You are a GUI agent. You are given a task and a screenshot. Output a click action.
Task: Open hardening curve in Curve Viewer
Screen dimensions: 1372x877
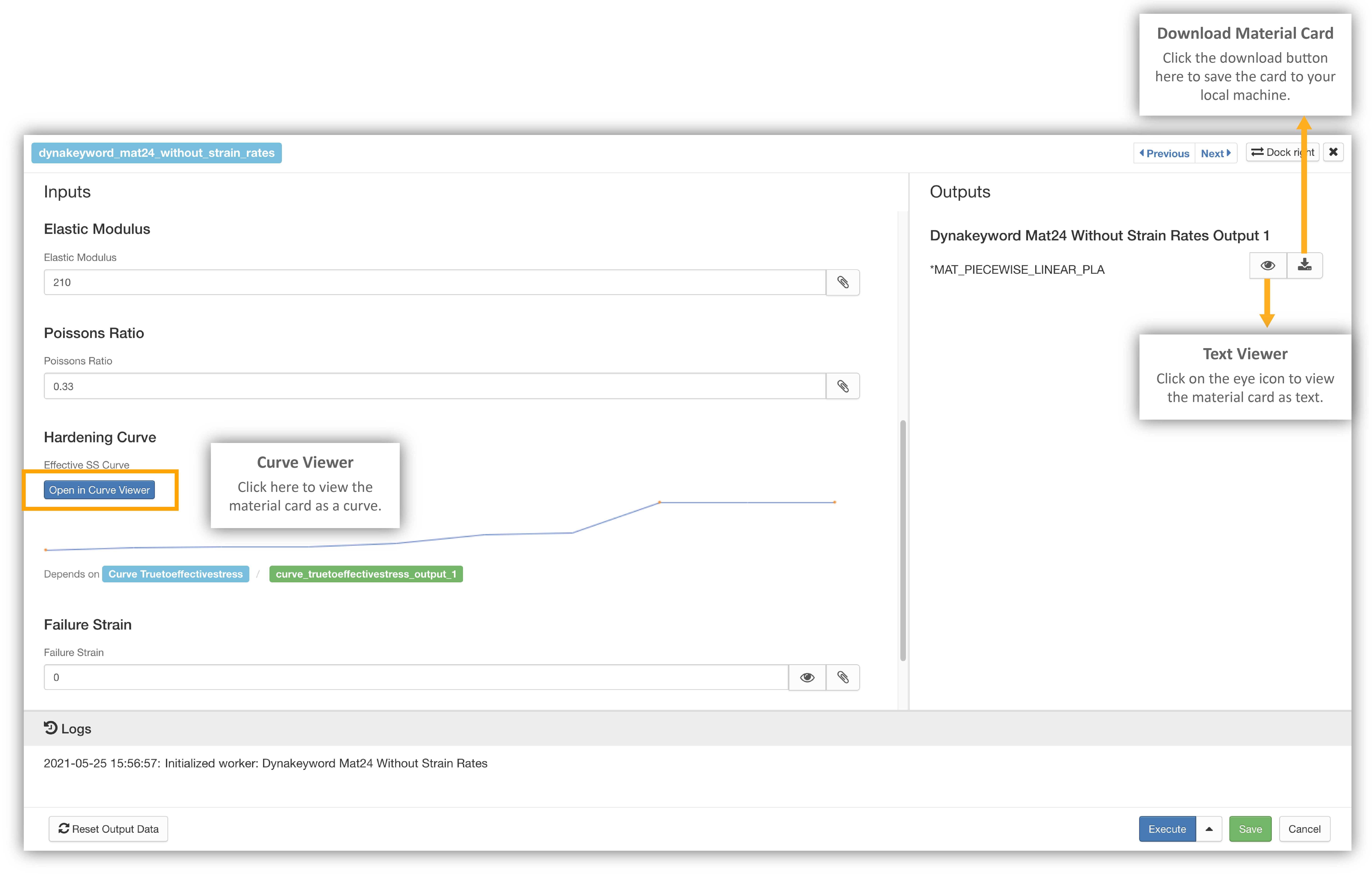99,490
